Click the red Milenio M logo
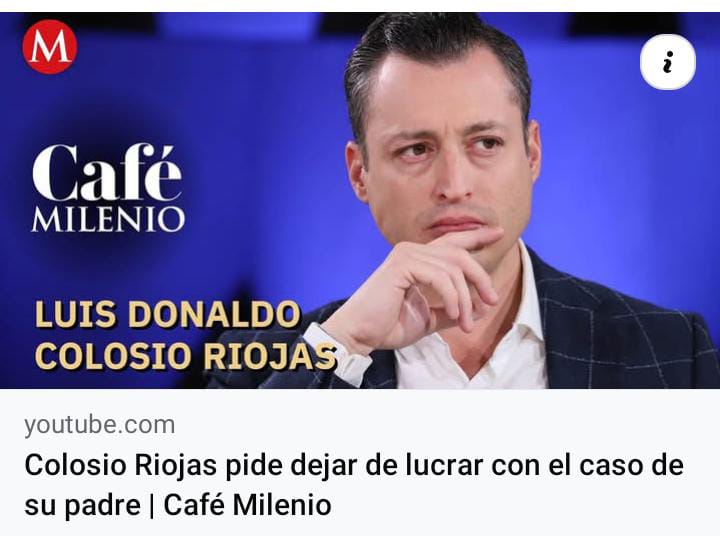The image size is (720, 536). tap(50, 47)
